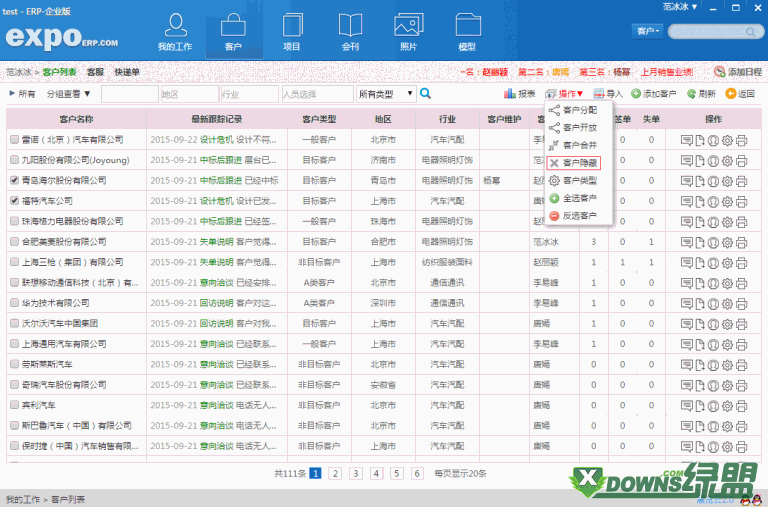The width and height of the screenshot is (768, 507).
Task: Open 上月销售业绩 link
Action: click(x=667, y=72)
